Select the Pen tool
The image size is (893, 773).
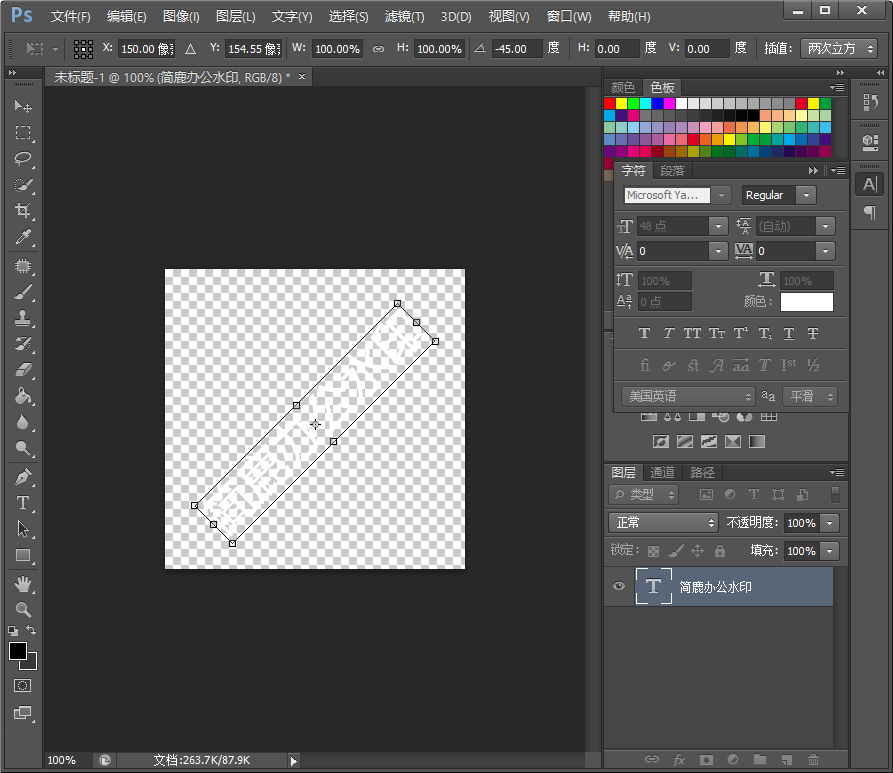pyautogui.click(x=23, y=477)
